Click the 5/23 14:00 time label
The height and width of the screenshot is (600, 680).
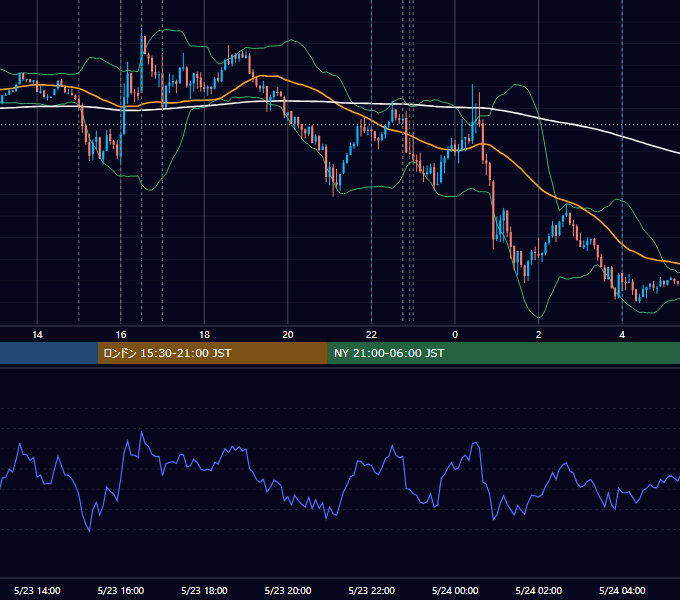[x=37, y=590]
